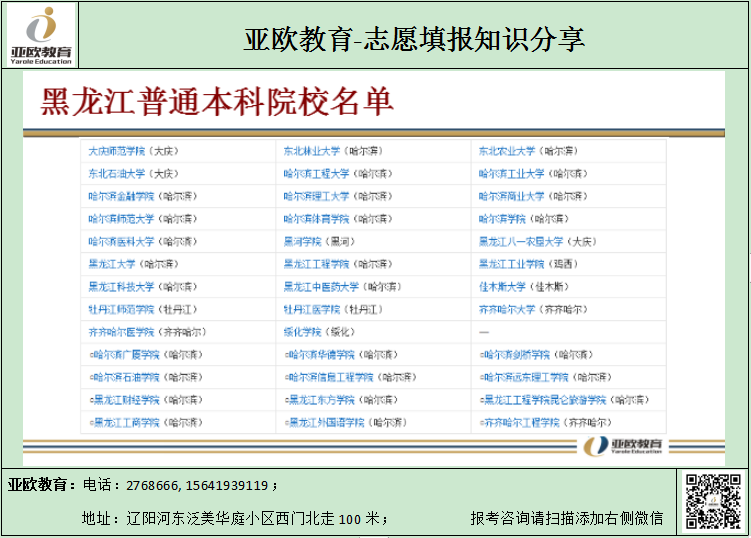Open the 哈尔滨石油学院 link
This screenshot has width=751, height=538.
click(126, 378)
